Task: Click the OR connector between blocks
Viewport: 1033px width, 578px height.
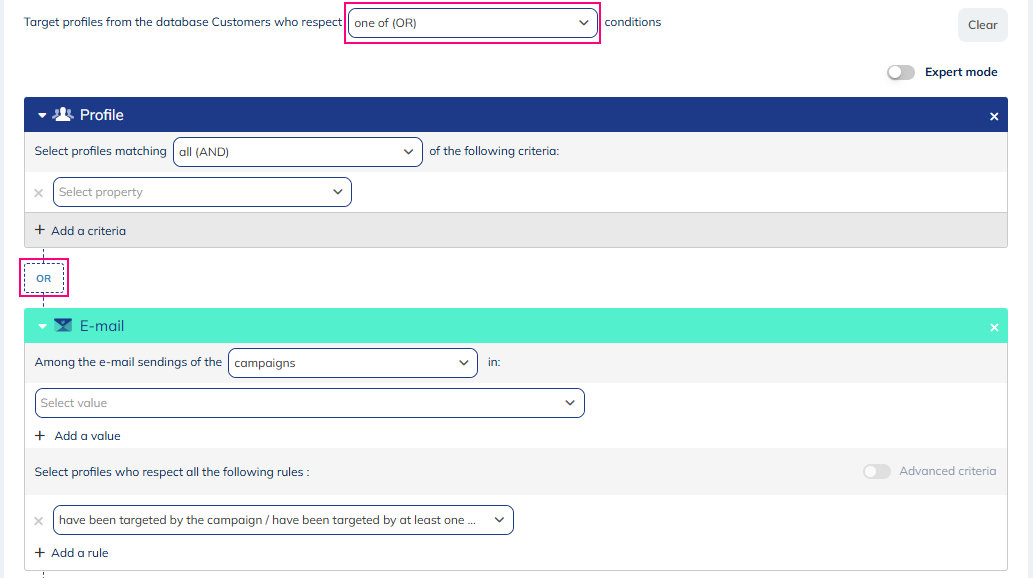Action: tap(44, 279)
